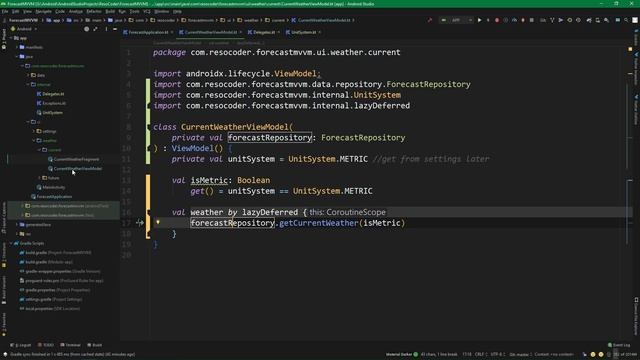
Task: Click 'isMetric' property name on line 13
Action: pos(209,180)
